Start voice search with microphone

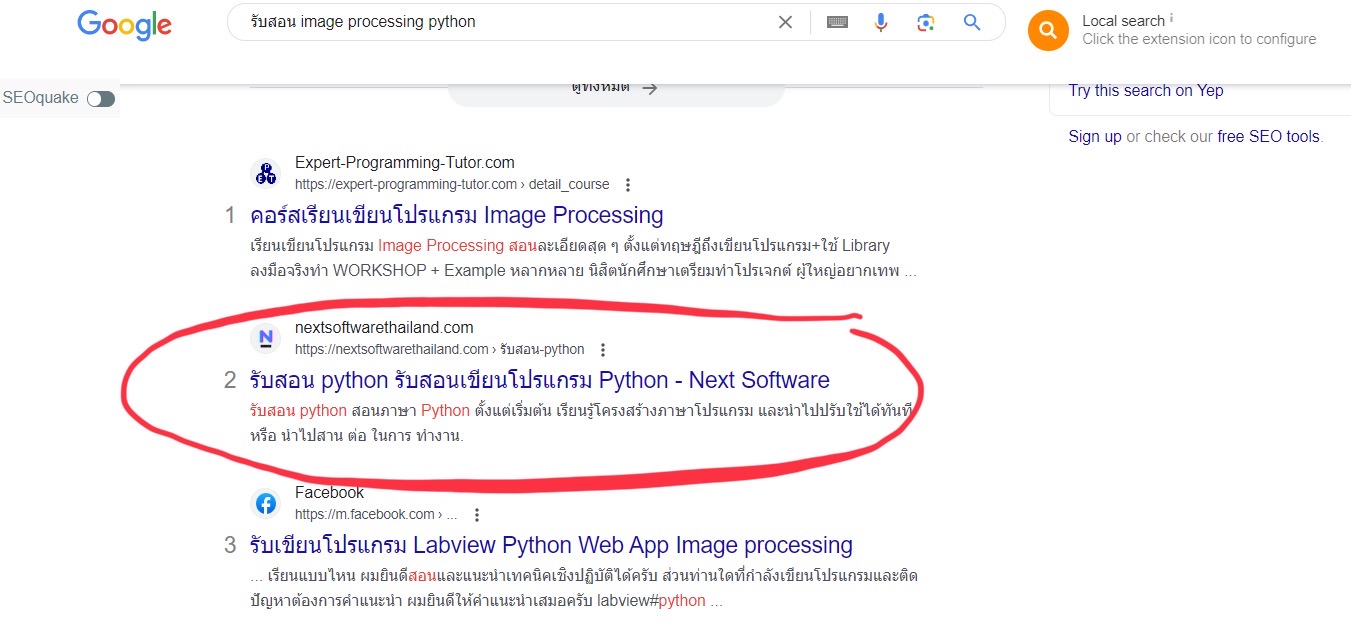point(881,22)
